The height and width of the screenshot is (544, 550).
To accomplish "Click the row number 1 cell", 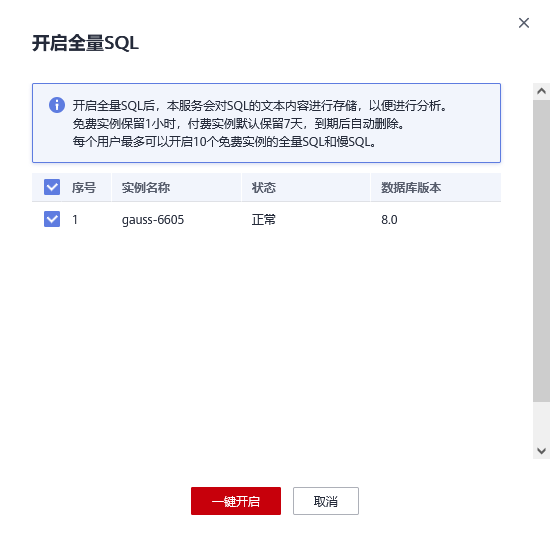I will (75, 220).
